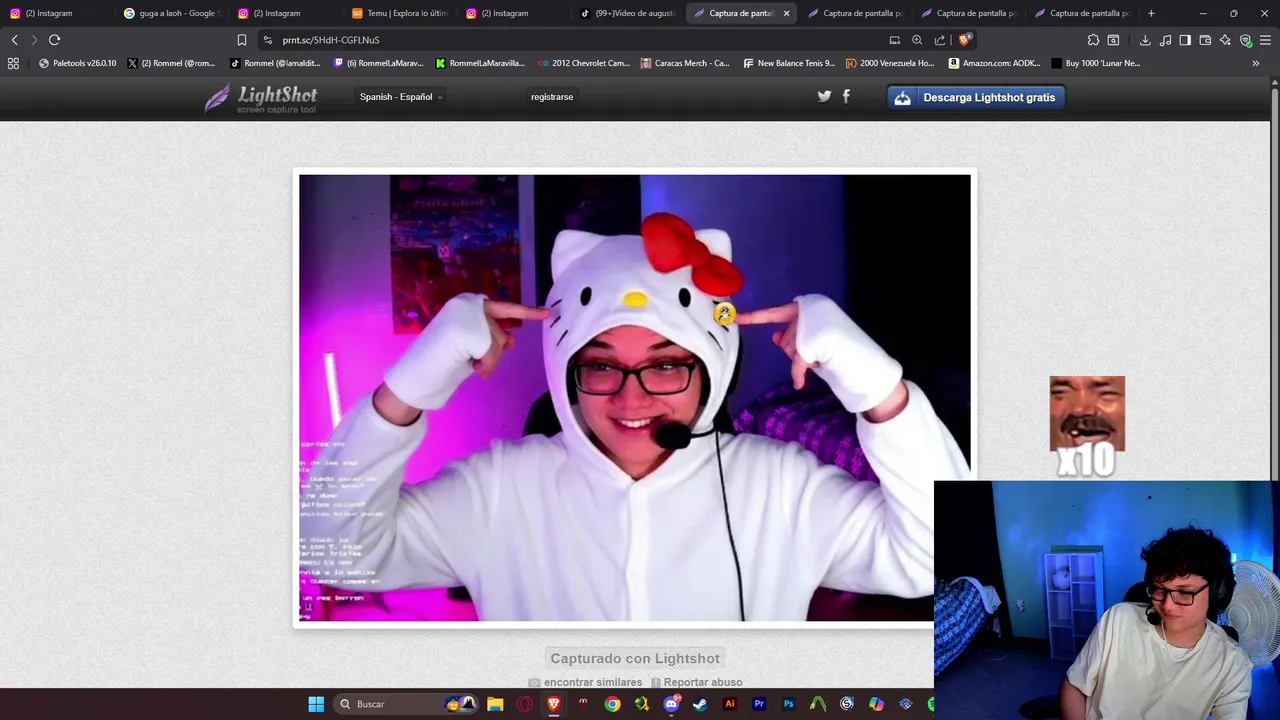Screen dimensions: 1280x720
Task: Open the Windows Start menu
Action: (316, 704)
